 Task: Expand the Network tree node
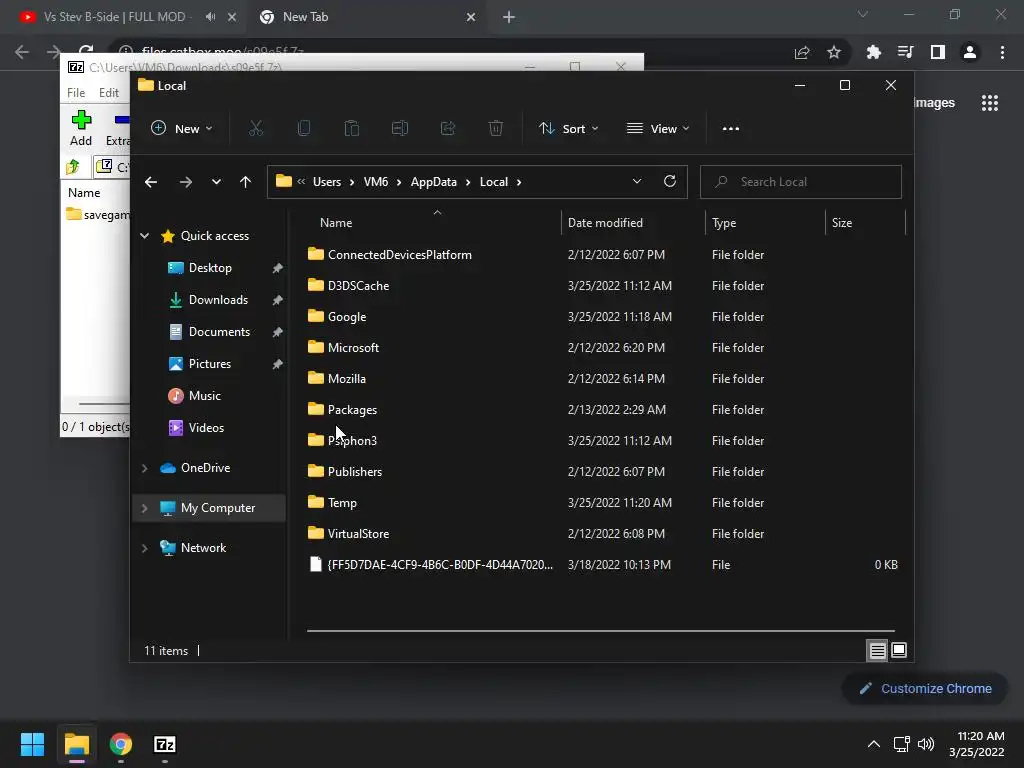point(144,548)
